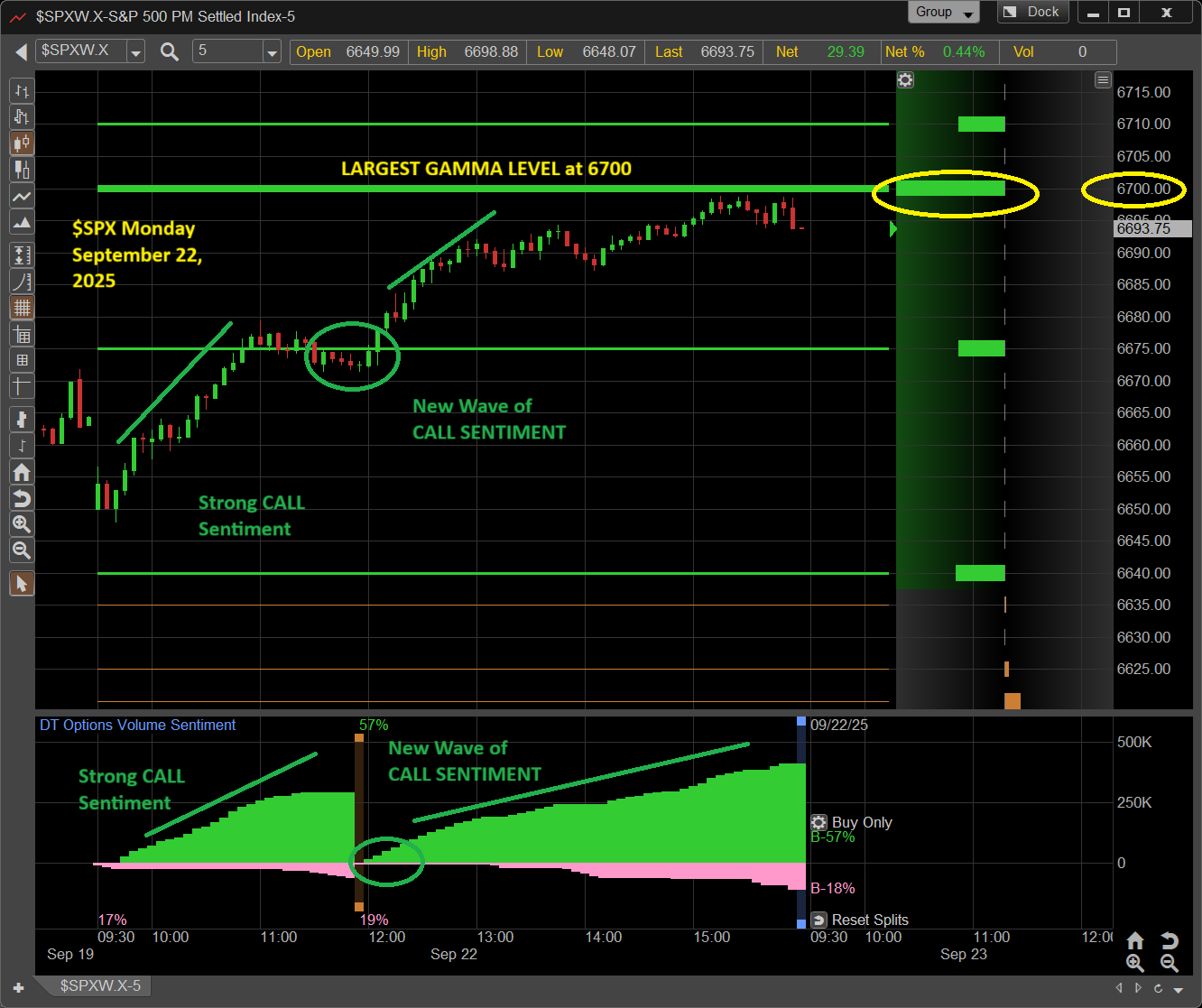Open the Group dropdown in title bar
The image size is (1202, 1008).
943,13
